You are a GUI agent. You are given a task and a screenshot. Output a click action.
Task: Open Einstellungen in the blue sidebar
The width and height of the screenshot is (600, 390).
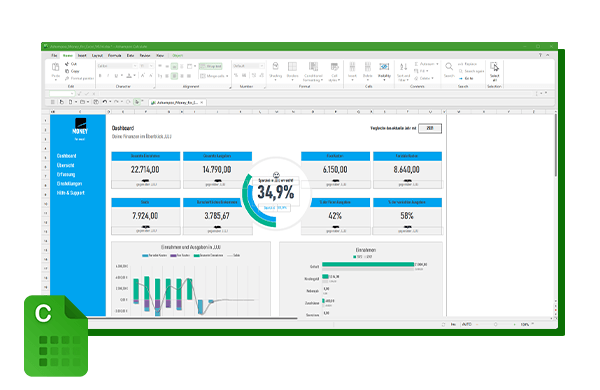tap(69, 184)
